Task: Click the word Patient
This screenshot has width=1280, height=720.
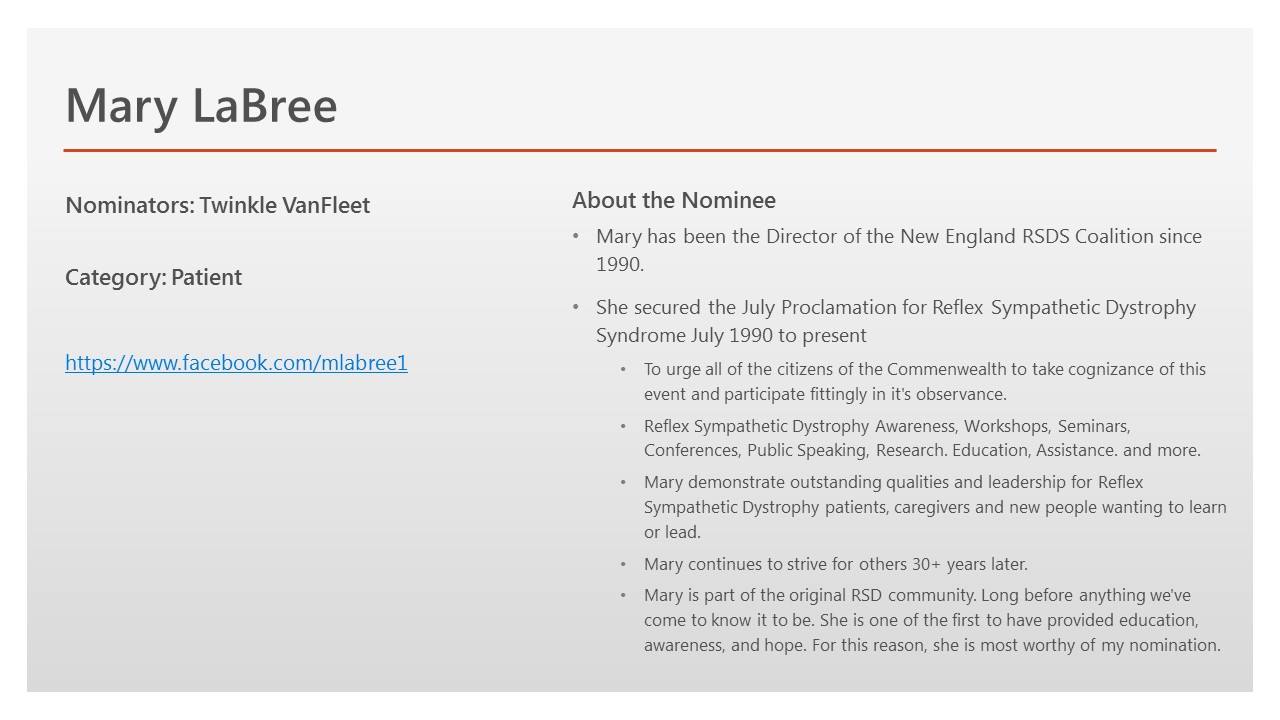Action: (206, 278)
